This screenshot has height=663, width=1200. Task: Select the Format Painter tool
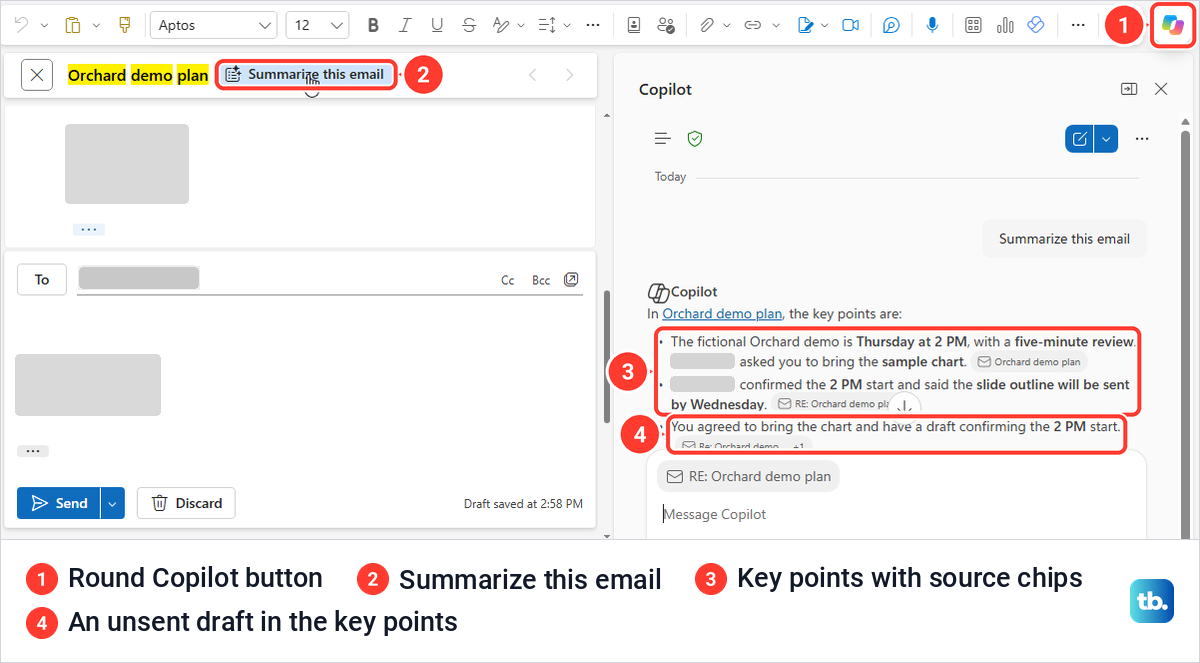point(125,25)
